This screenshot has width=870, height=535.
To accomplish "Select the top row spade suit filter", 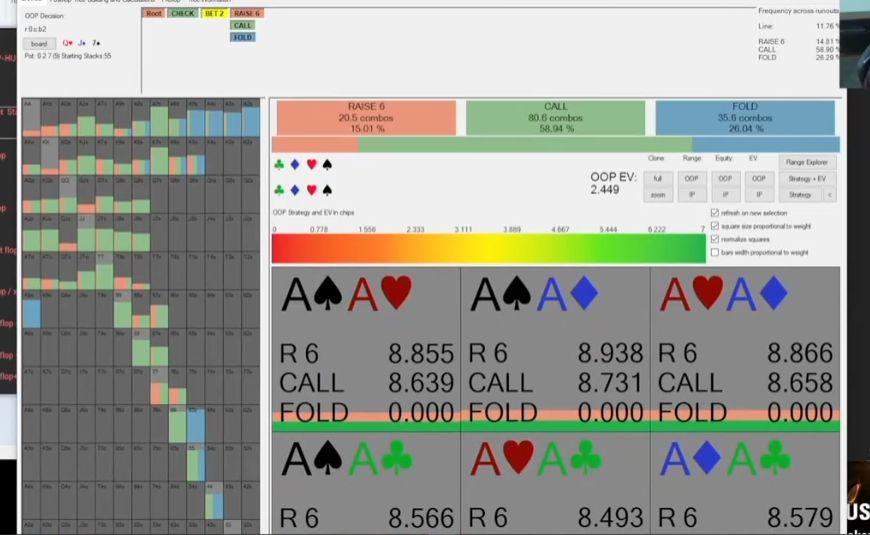I will [327, 164].
